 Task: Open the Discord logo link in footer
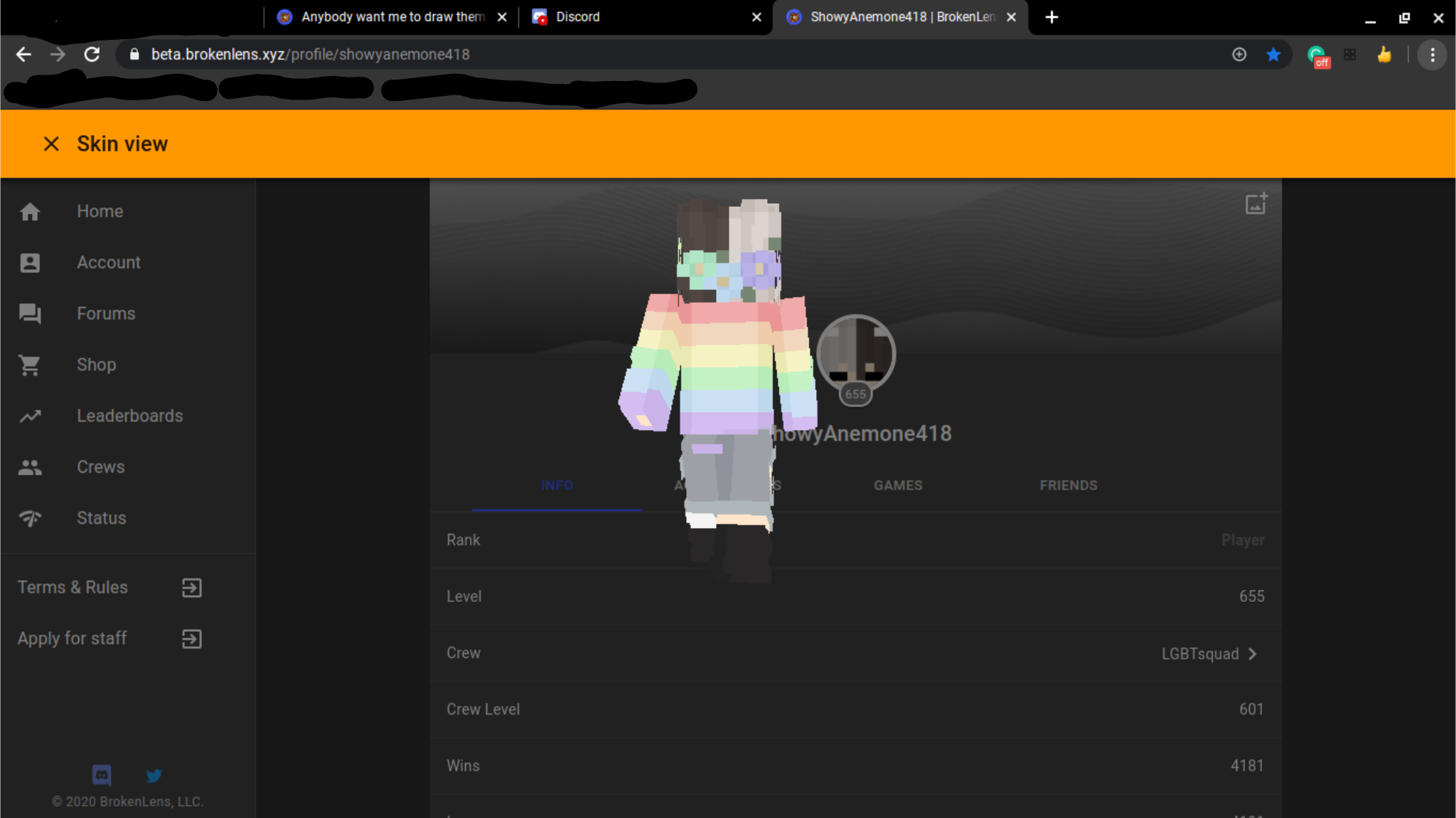[102, 775]
